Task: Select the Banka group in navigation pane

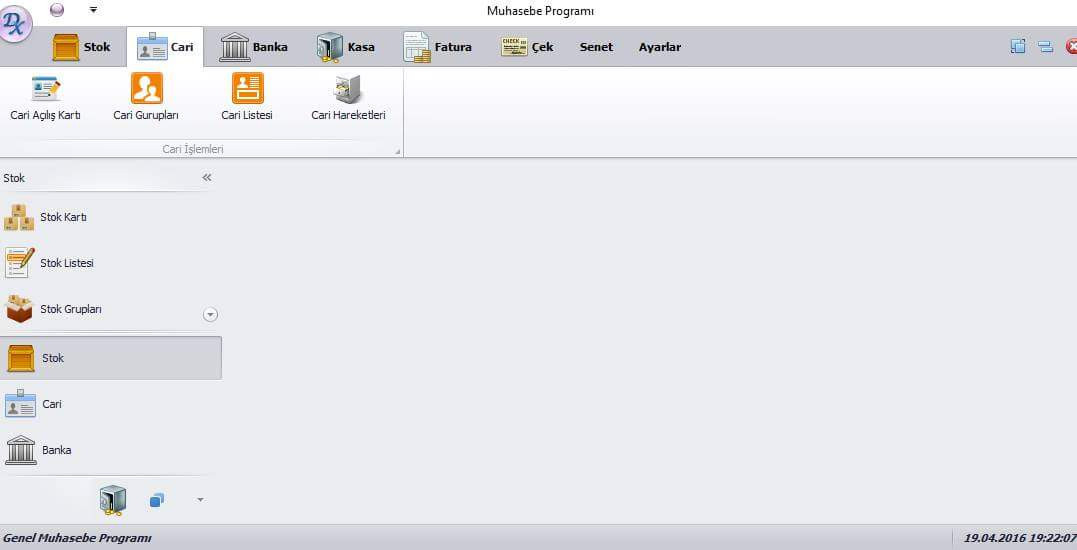Action: pyautogui.click(x=56, y=450)
